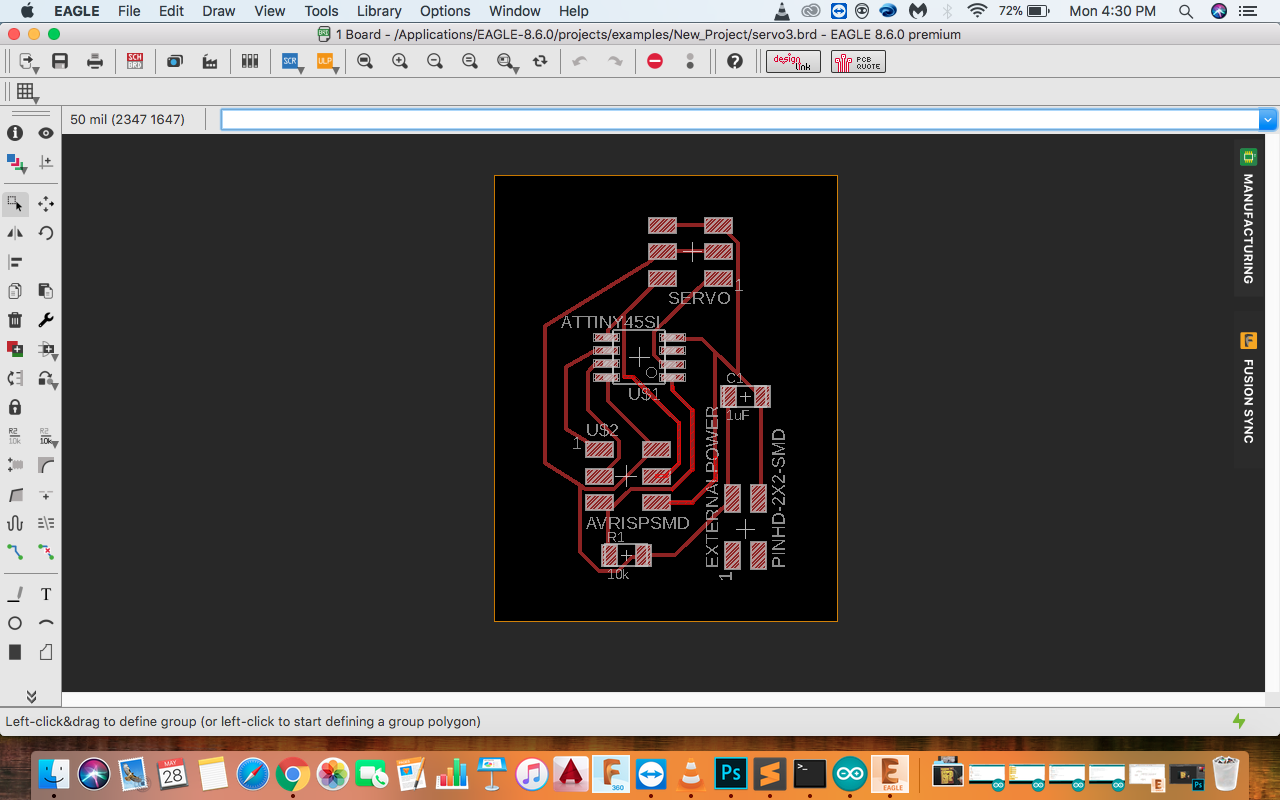Image resolution: width=1280 pixels, height=800 pixels.
Task: Open the Library menu
Action: 379,11
